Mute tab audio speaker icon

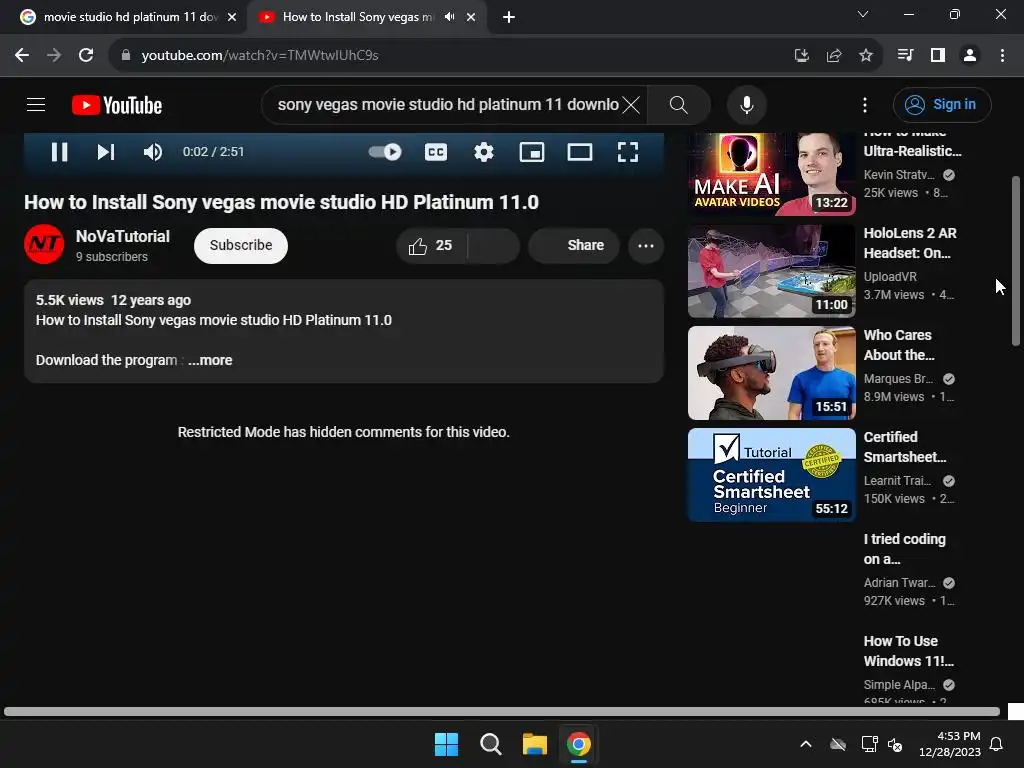click(449, 17)
